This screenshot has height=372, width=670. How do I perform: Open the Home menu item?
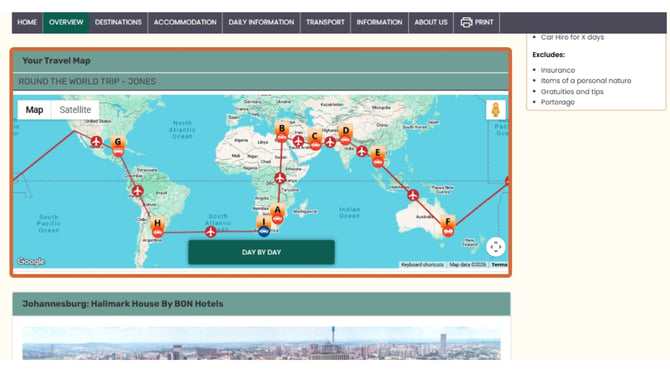pos(27,22)
